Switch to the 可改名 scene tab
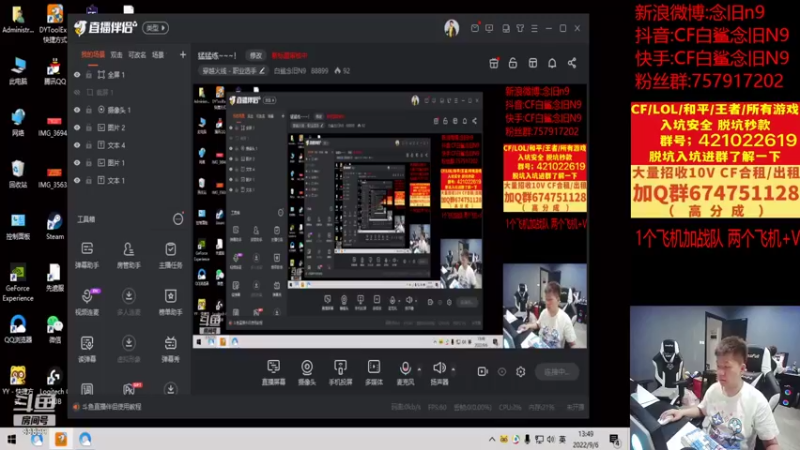 click(x=137, y=55)
